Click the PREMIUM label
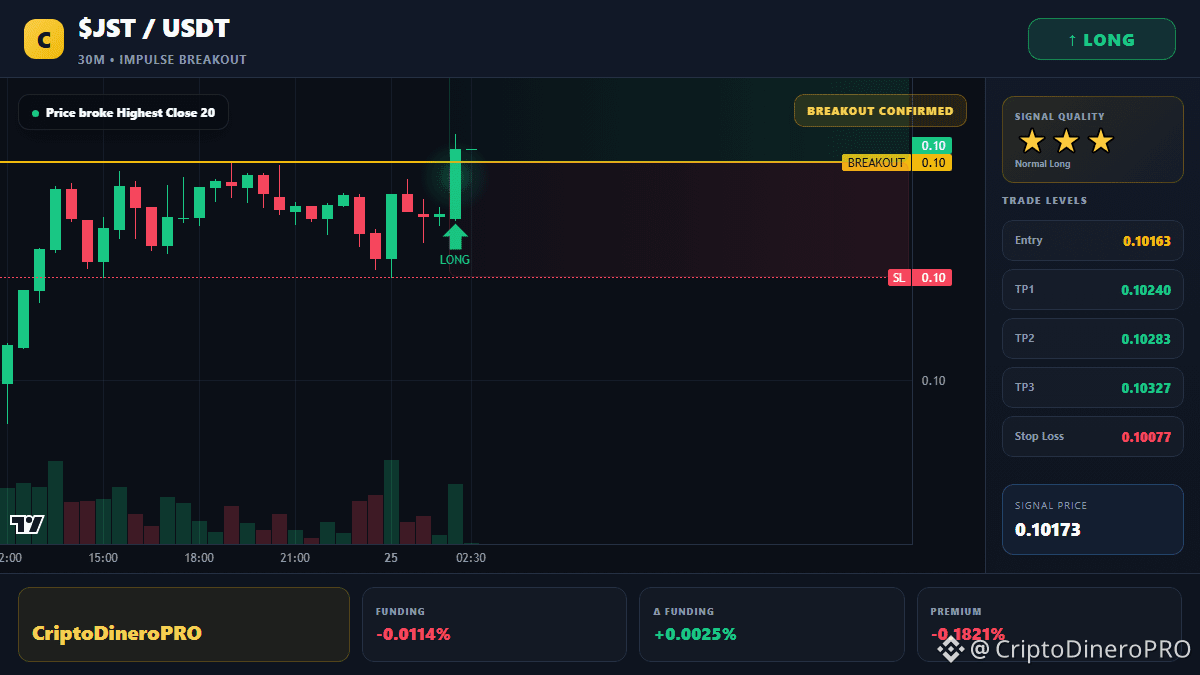This screenshot has width=1200, height=675. coord(955,611)
